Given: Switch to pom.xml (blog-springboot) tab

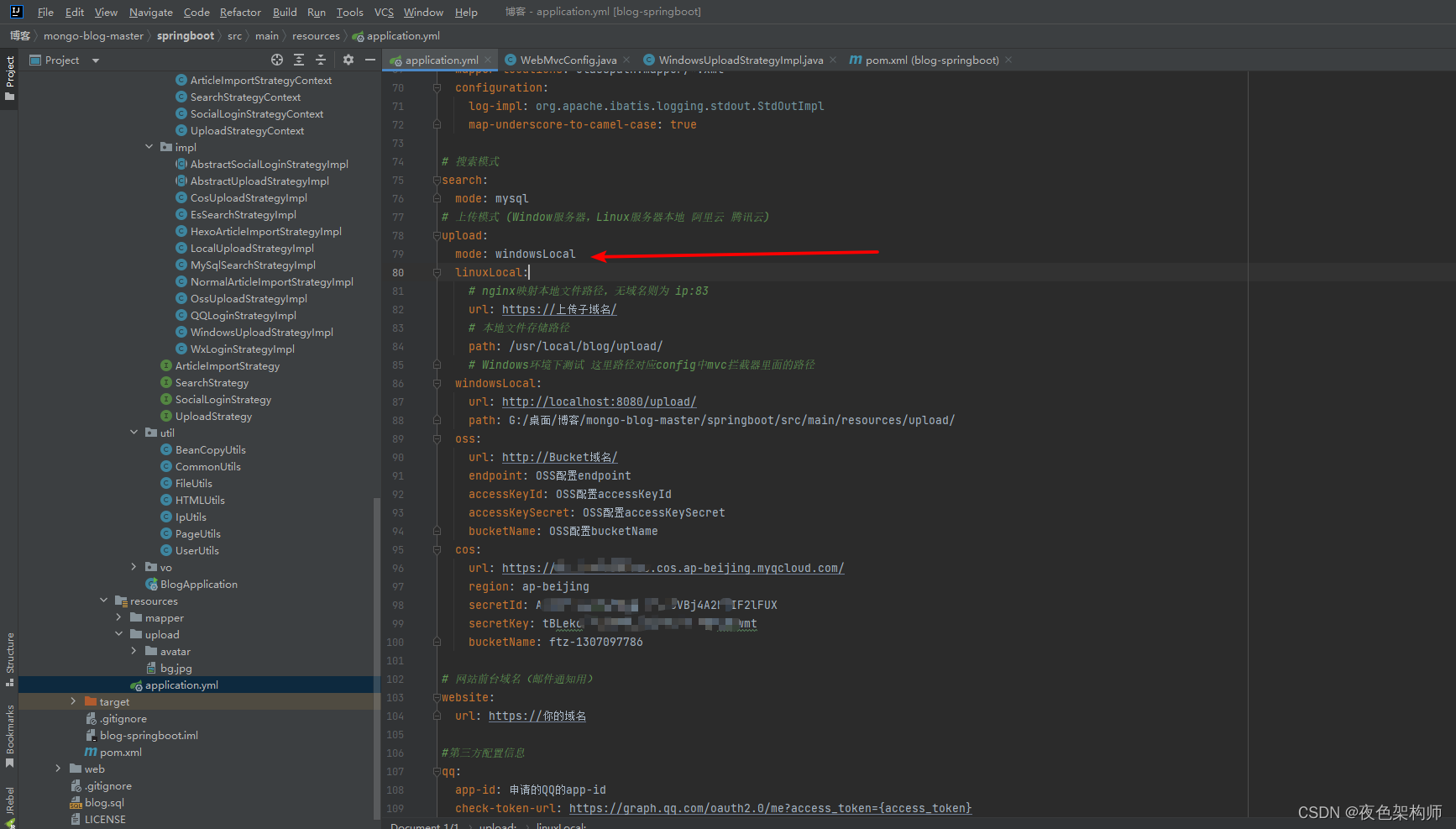Looking at the screenshot, I should (x=931, y=60).
